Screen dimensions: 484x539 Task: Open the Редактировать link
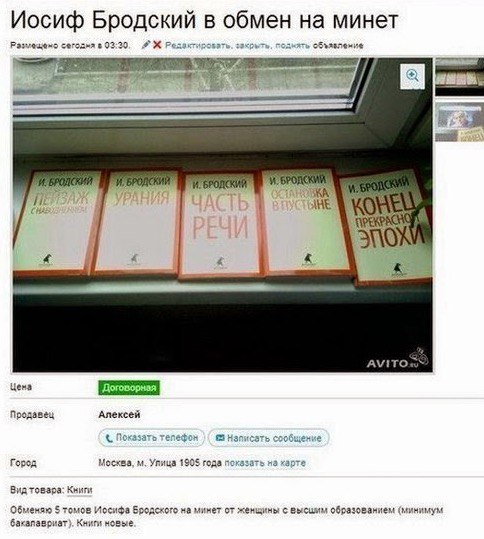197,45
